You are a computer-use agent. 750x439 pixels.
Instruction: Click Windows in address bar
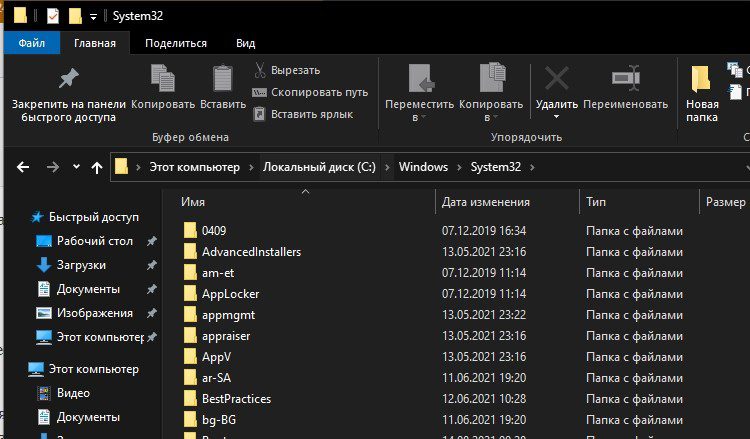click(423, 167)
